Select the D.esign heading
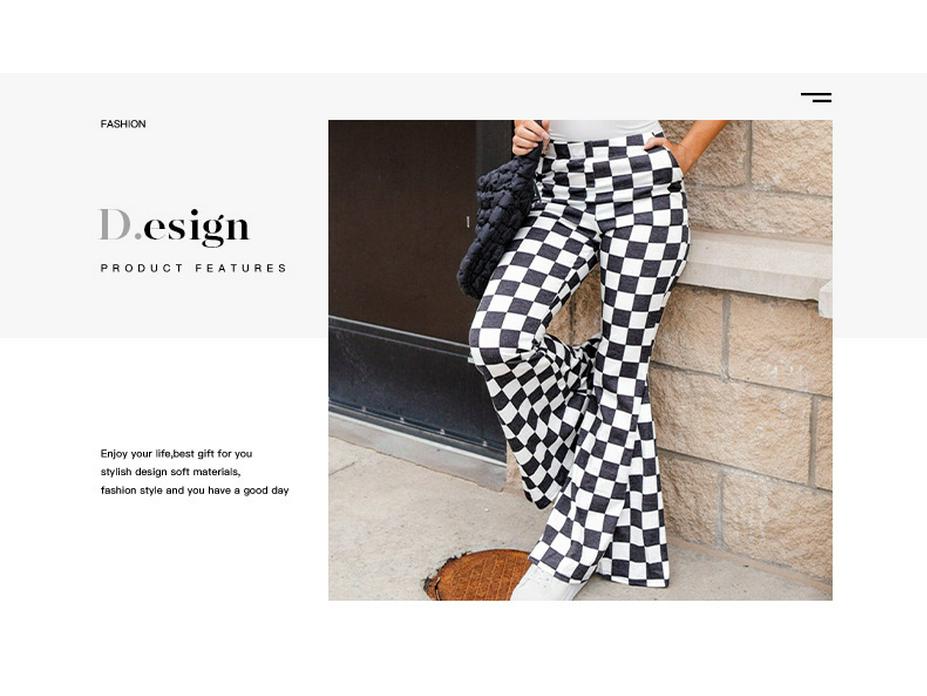 coord(174,226)
